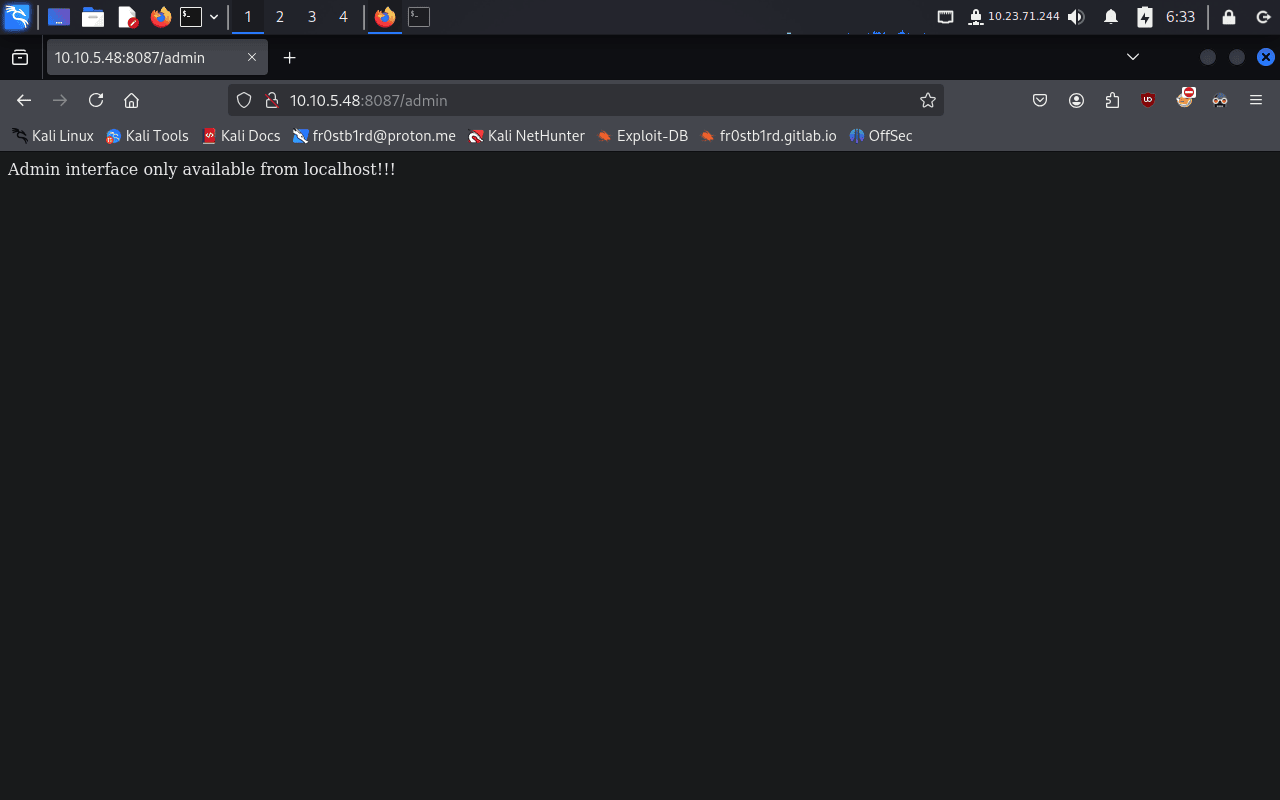Expand the list all tabs chevron
This screenshot has height=800, width=1280.
tap(1133, 57)
